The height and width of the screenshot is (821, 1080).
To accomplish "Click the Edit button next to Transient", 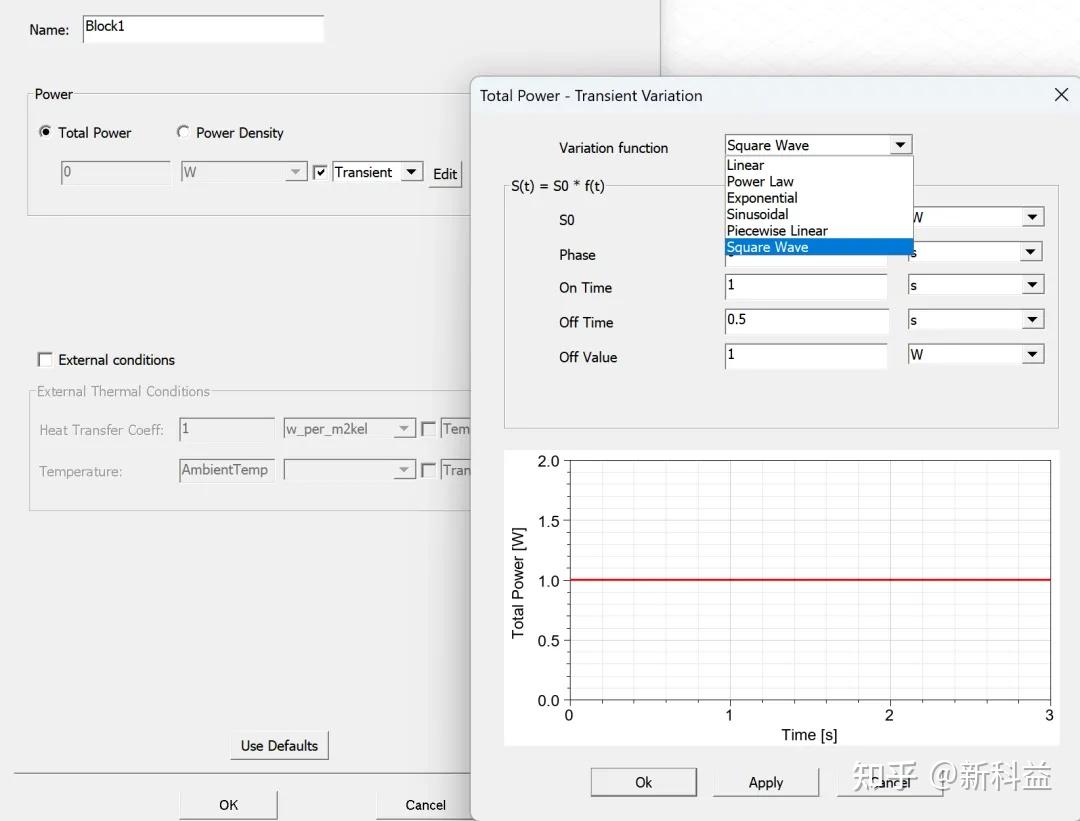I will coord(445,174).
